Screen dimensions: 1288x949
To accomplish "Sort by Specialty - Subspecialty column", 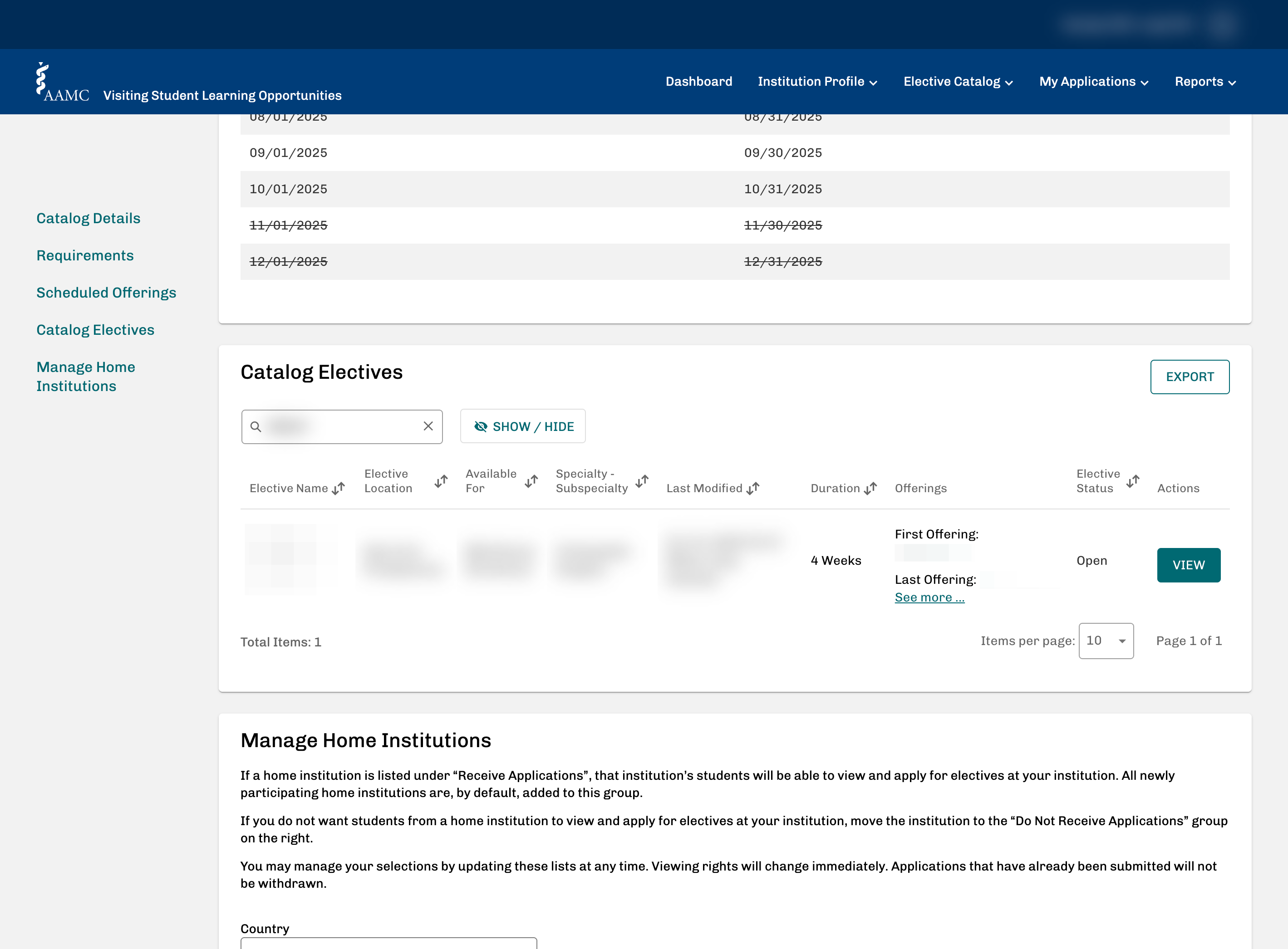I will (x=642, y=481).
